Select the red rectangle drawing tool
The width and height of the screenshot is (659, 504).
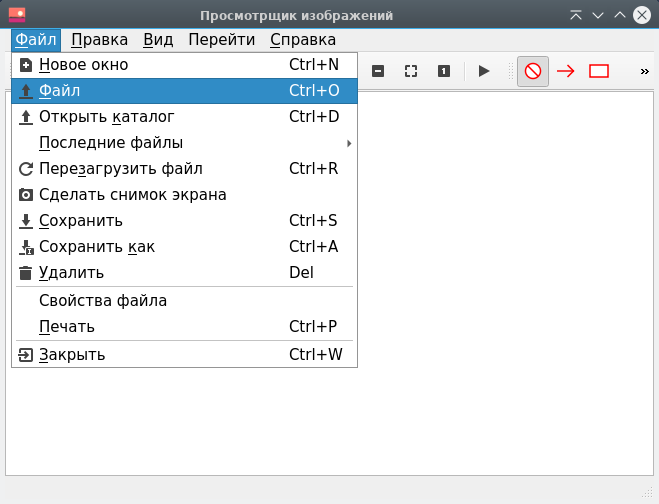tap(599, 71)
